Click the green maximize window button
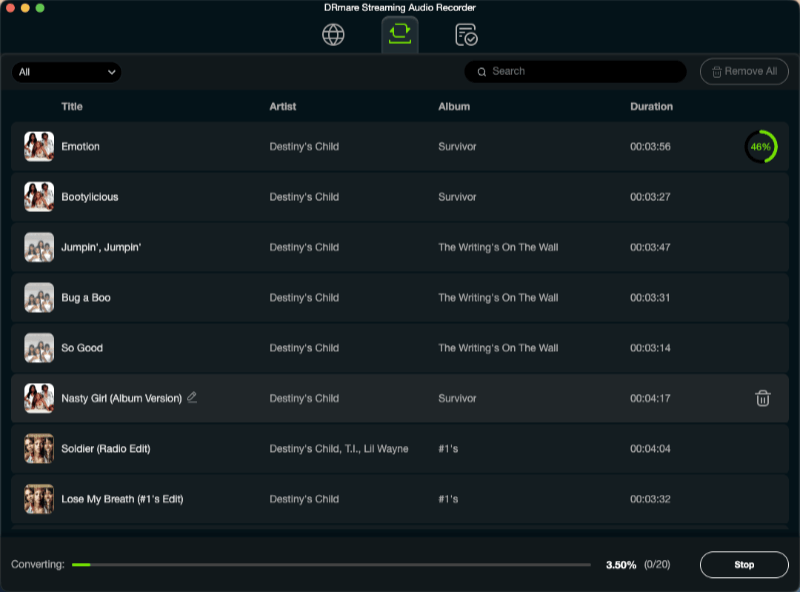 pos(40,8)
